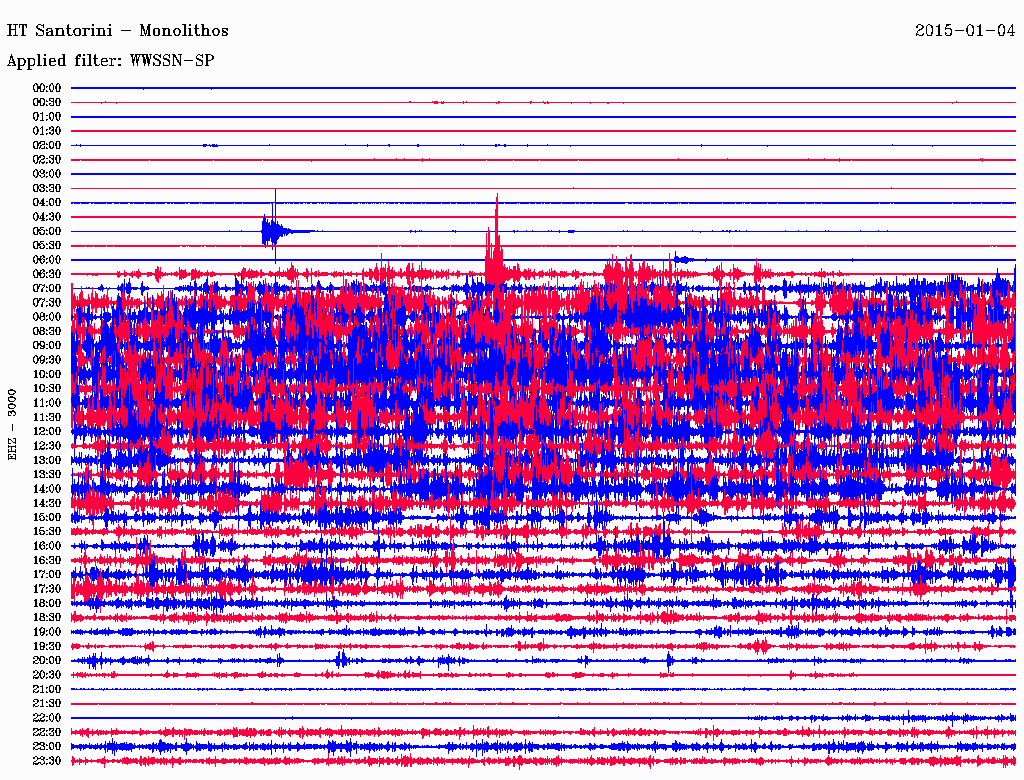This screenshot has width=1024, height=780.
Task: Click the 11:00 time label
Action: [46, 403]
